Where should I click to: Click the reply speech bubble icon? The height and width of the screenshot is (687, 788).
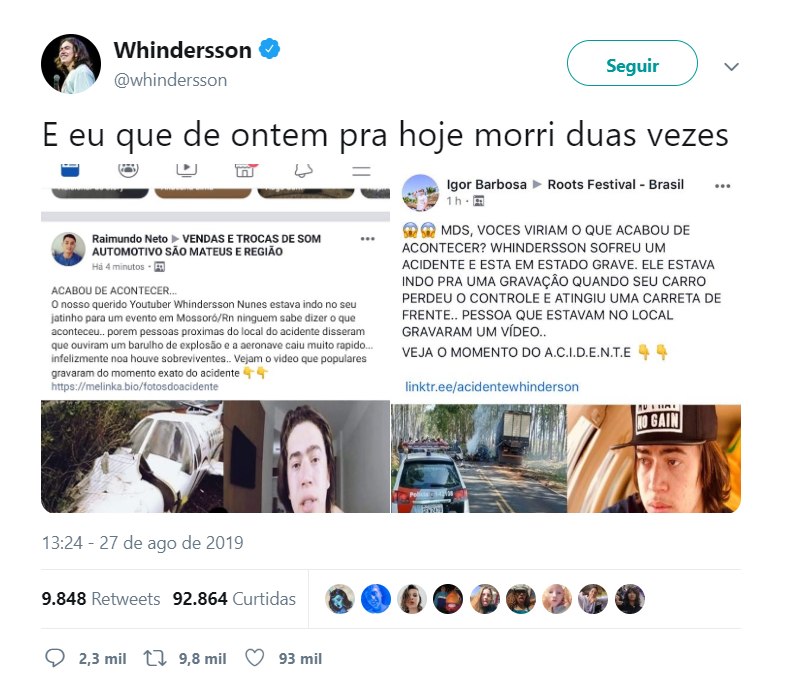tap(55, 658)
